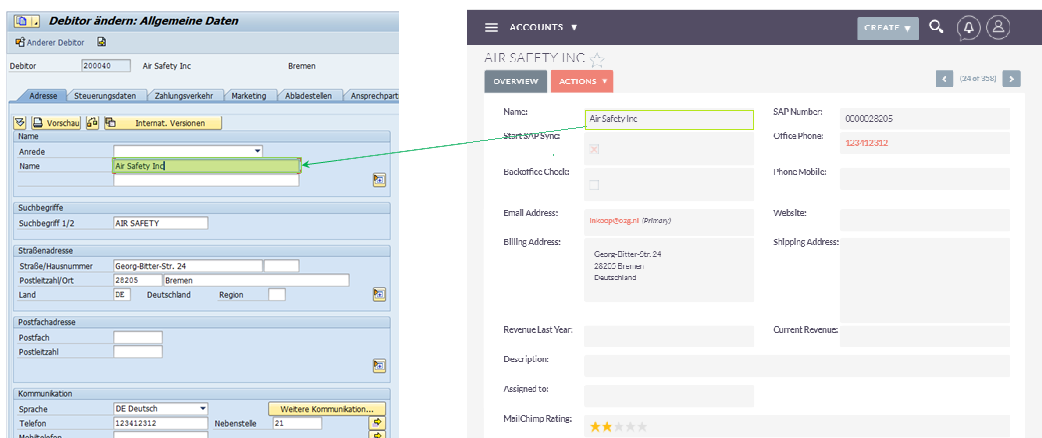This screenshot has width=1042, height=438.
Task: Click the icon between Vorschau and Internat. Versionen
Action: click(x=93, y=123)
